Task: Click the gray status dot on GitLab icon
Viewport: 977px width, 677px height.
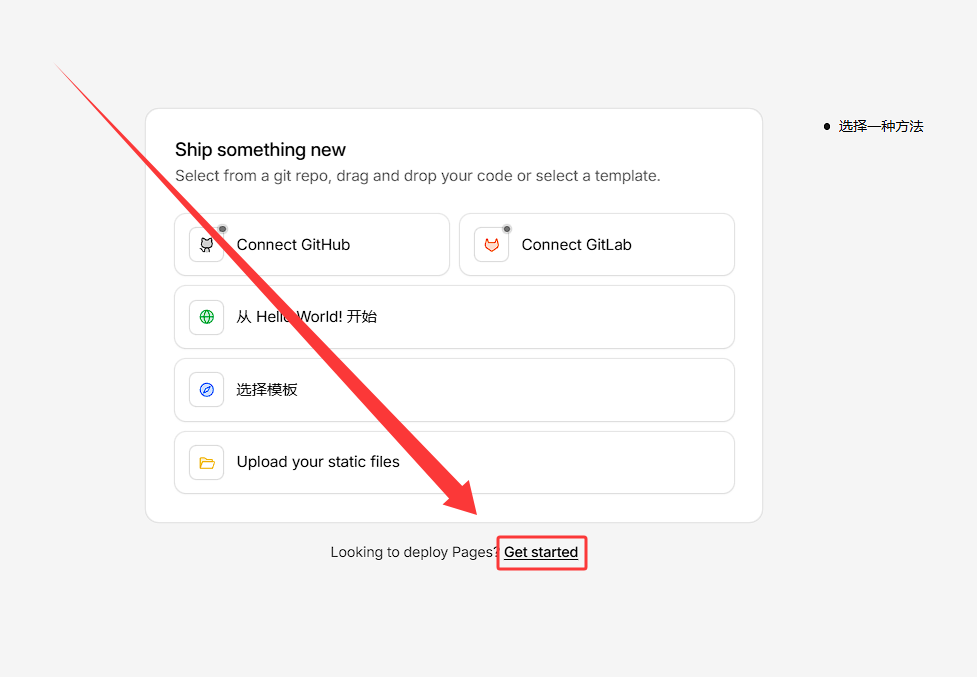Action: [x=507, y=229]
